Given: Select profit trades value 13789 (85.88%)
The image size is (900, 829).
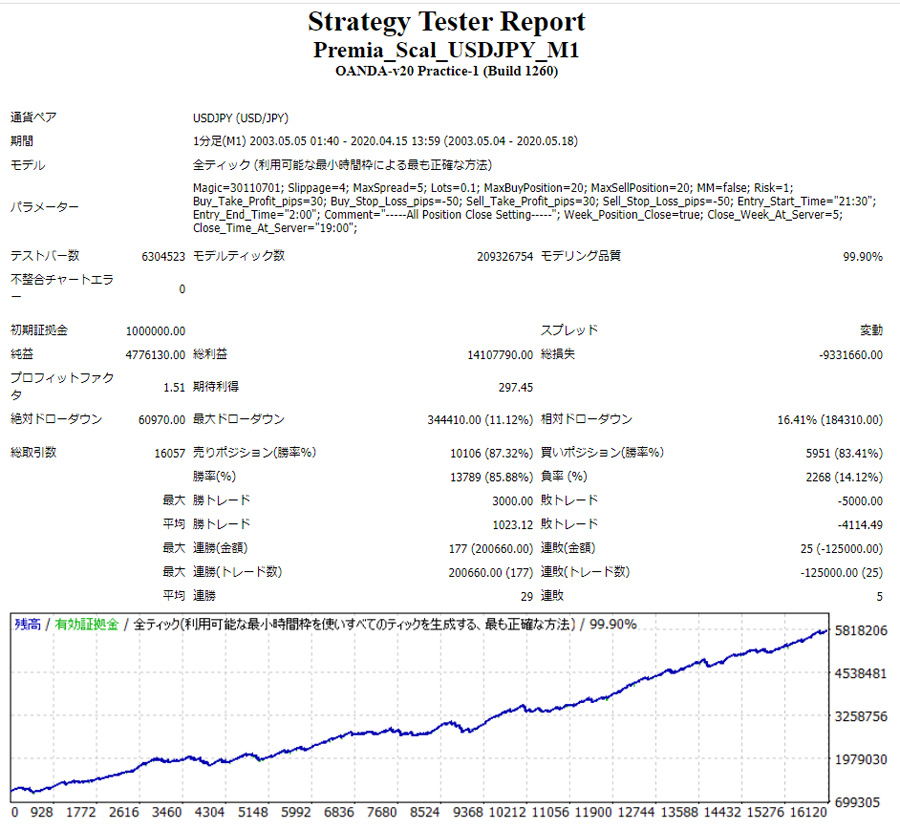Looking at the screenshot, I should coord(492,477).
